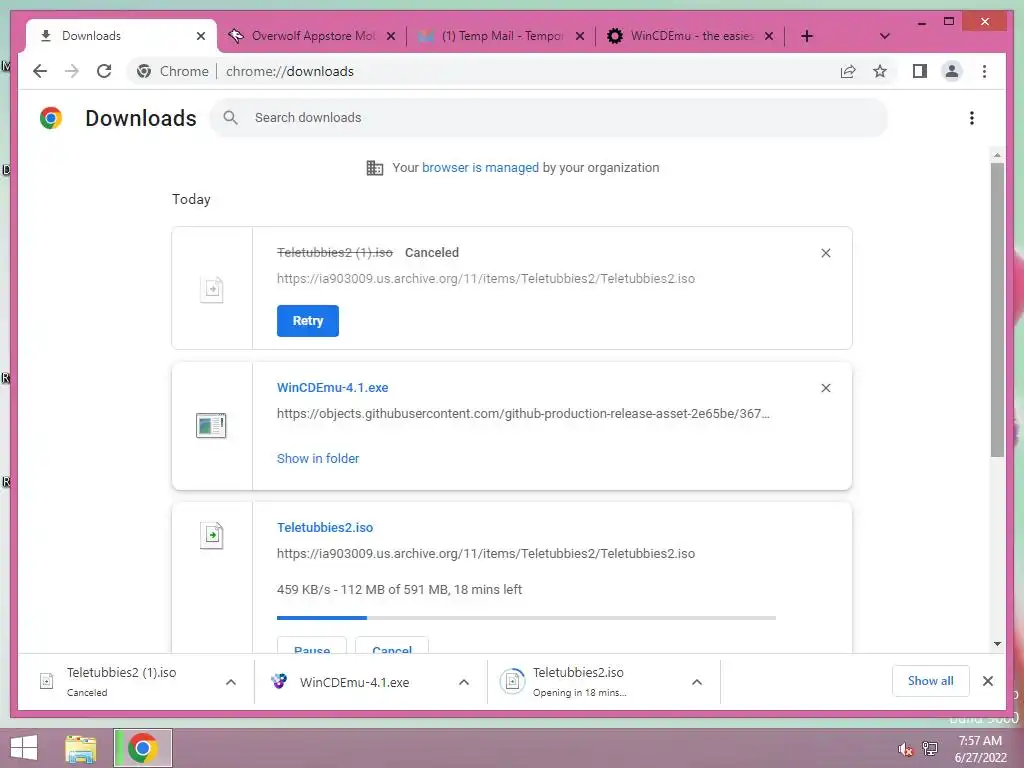
Task: Click the Teletubbies2.iso download progress bar
Action: point(526,617)
